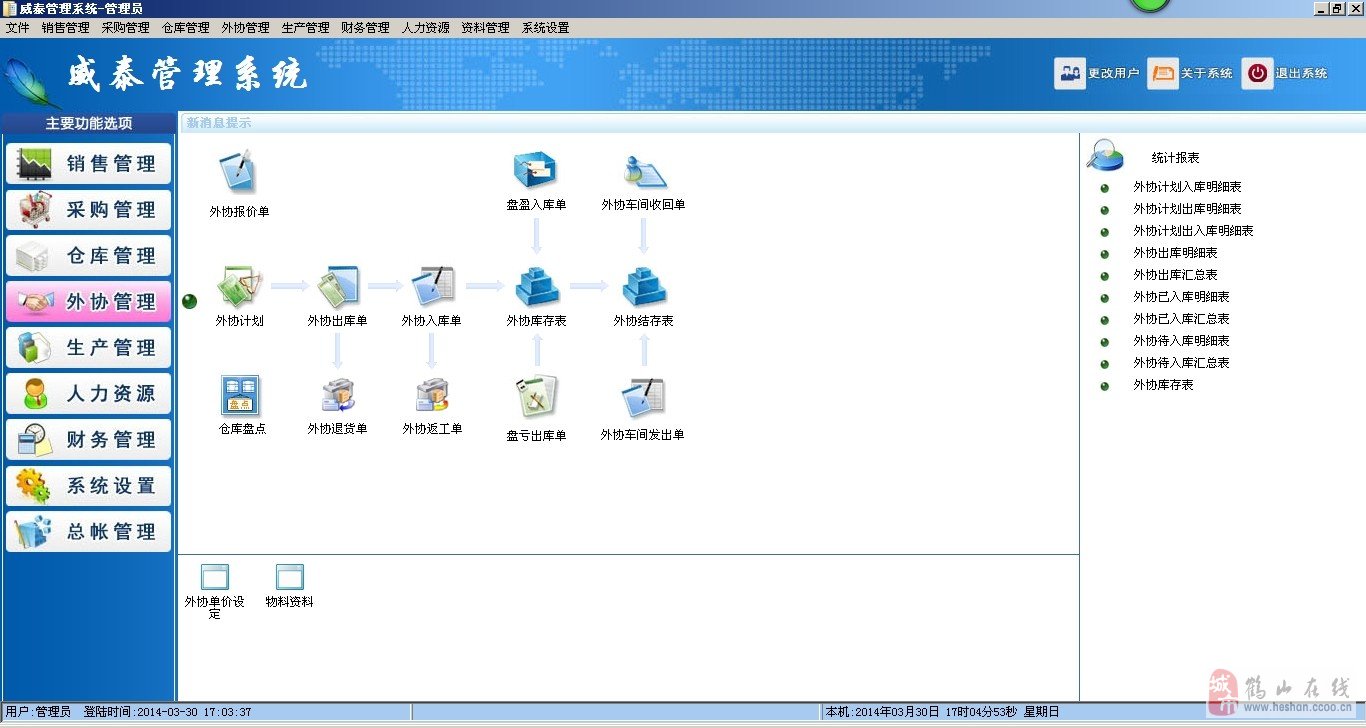The width and height of the screenshot is (1366, 728).
Task: Select 生产管理 in the left sidebar
Action: coord(88,348)
